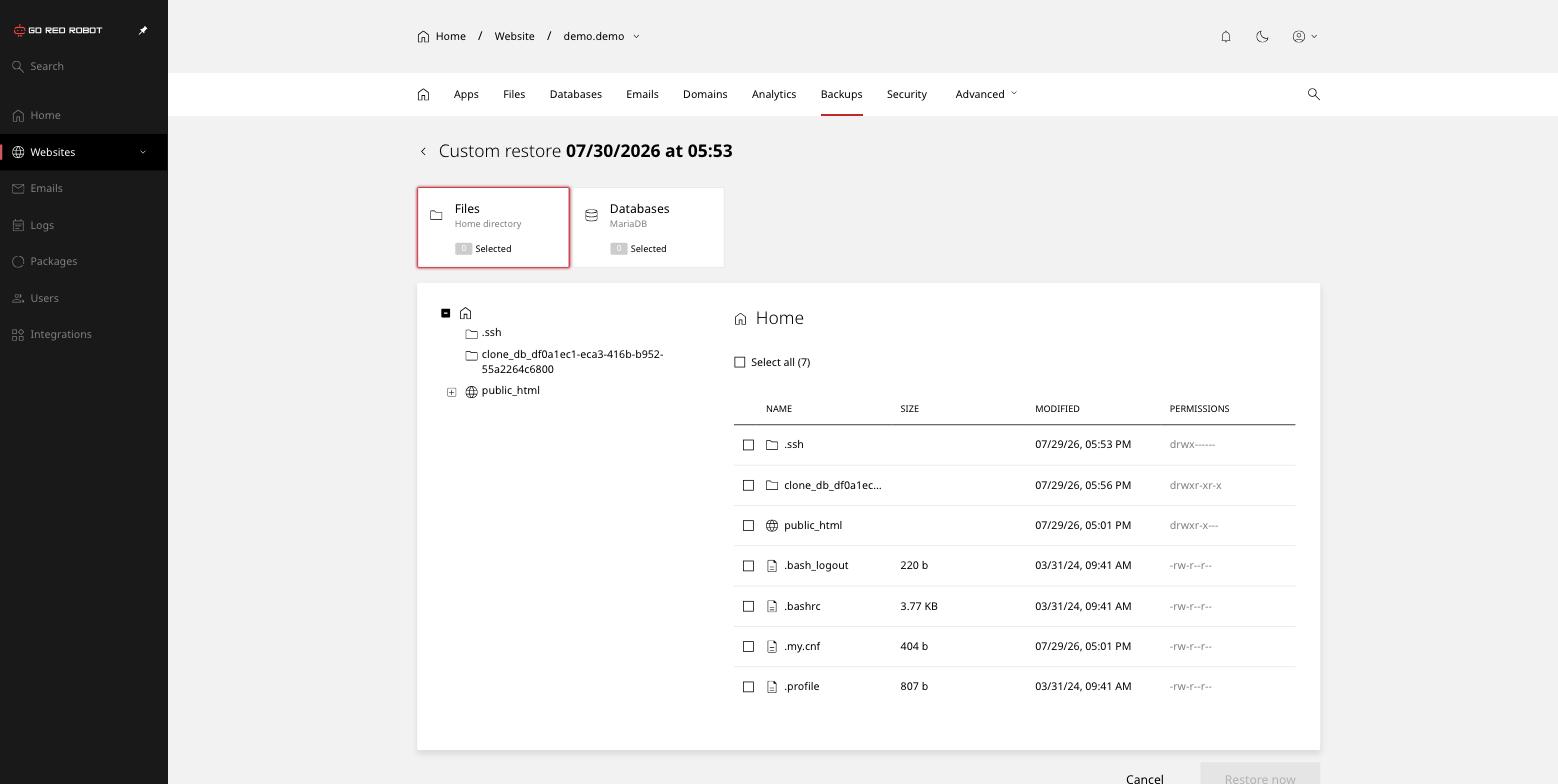Go back from Custom restore
1558x784 pixels.
pyautogui.click(x=423, y=151)
